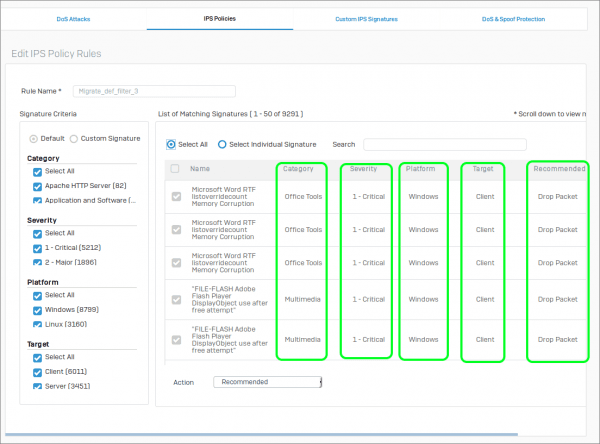Uncheck 1 - Critical (5212) severity

[37, 248]
